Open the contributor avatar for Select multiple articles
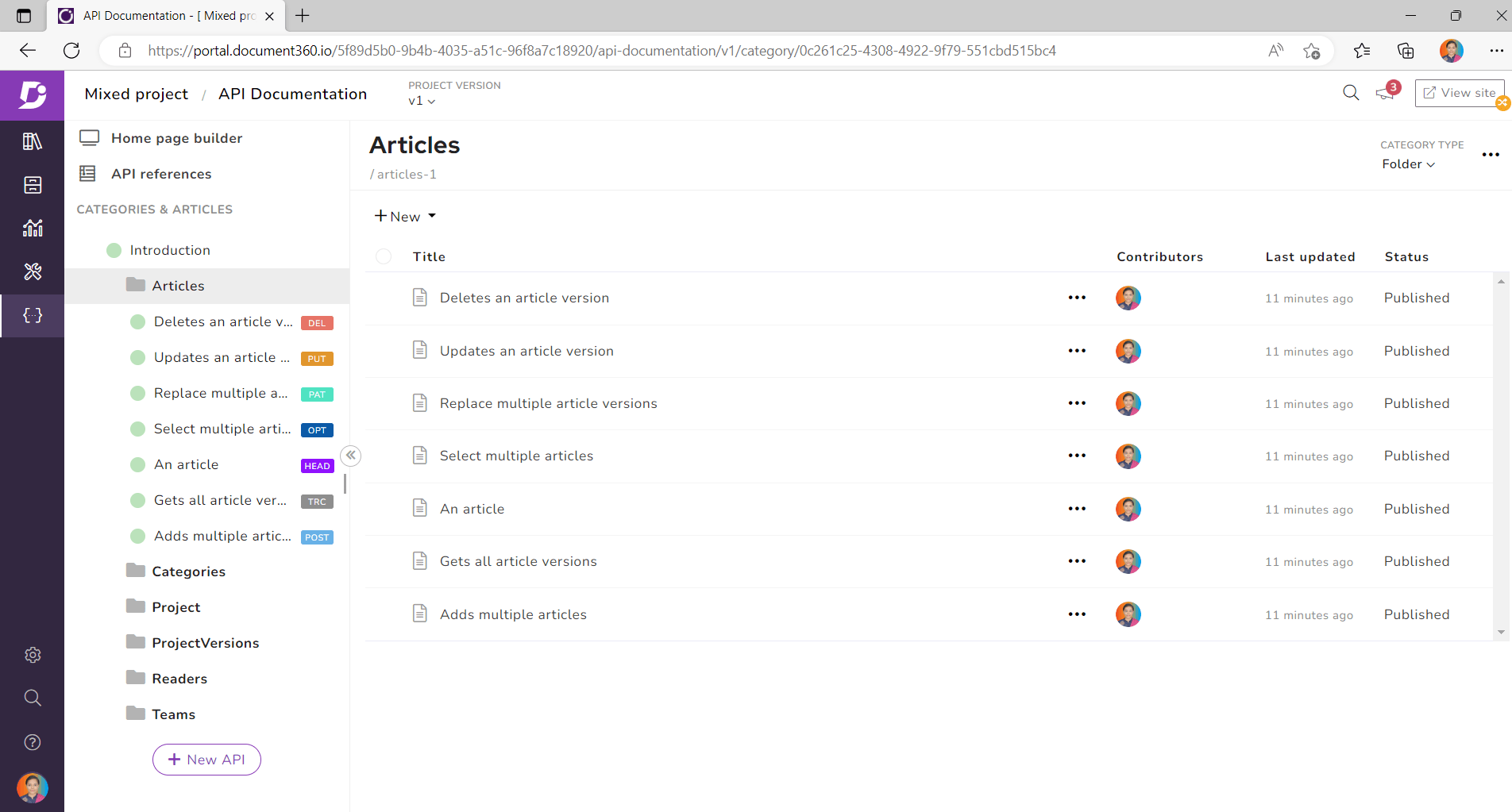1512x812 pixels. (1128, 456)
